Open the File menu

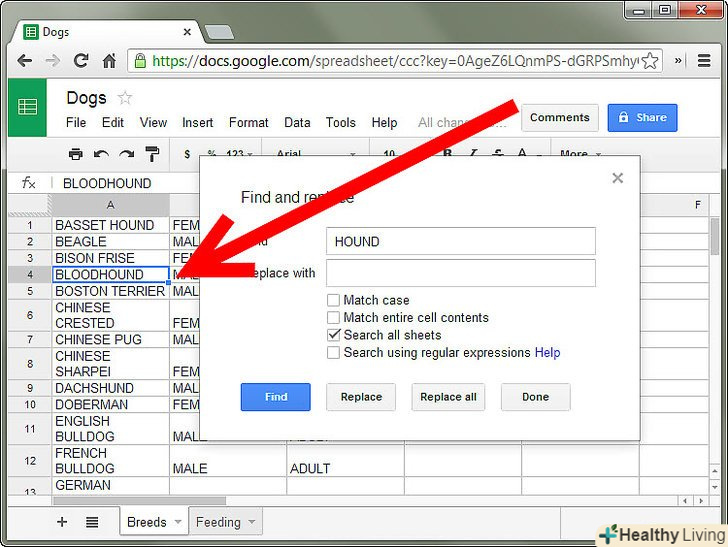[x=76, y=123]
